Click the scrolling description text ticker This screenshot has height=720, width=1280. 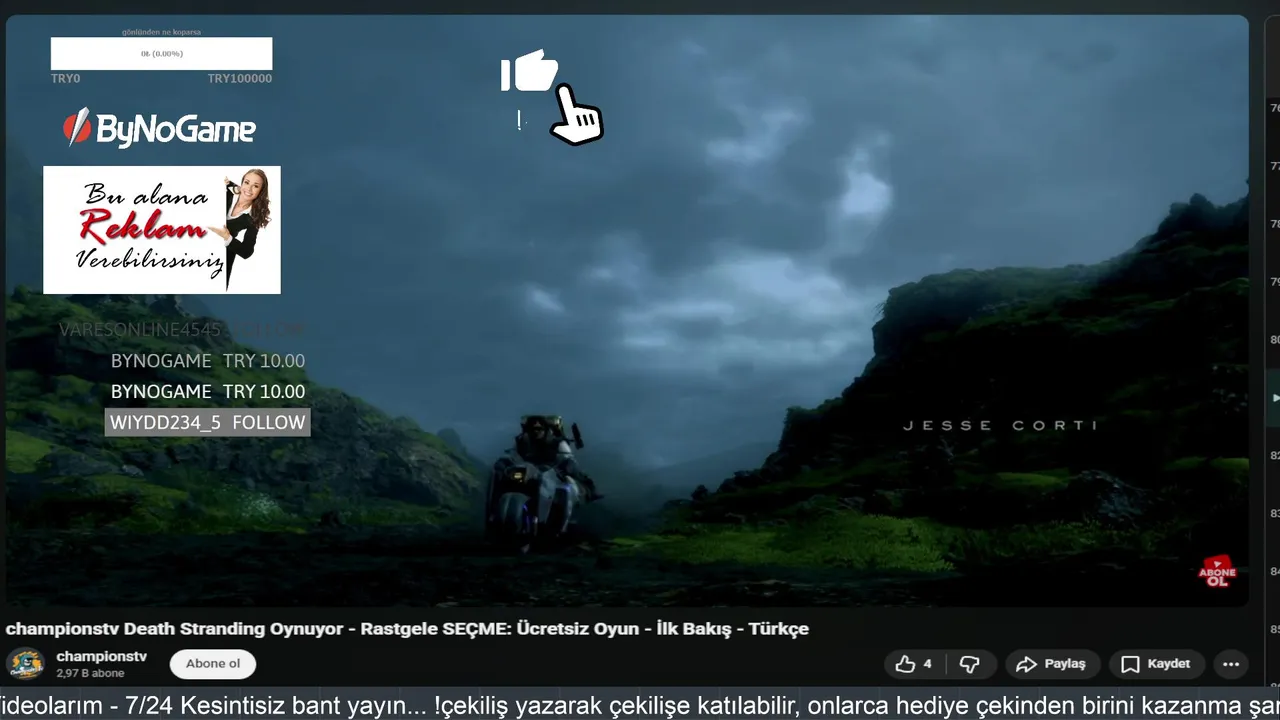point(640,706)
